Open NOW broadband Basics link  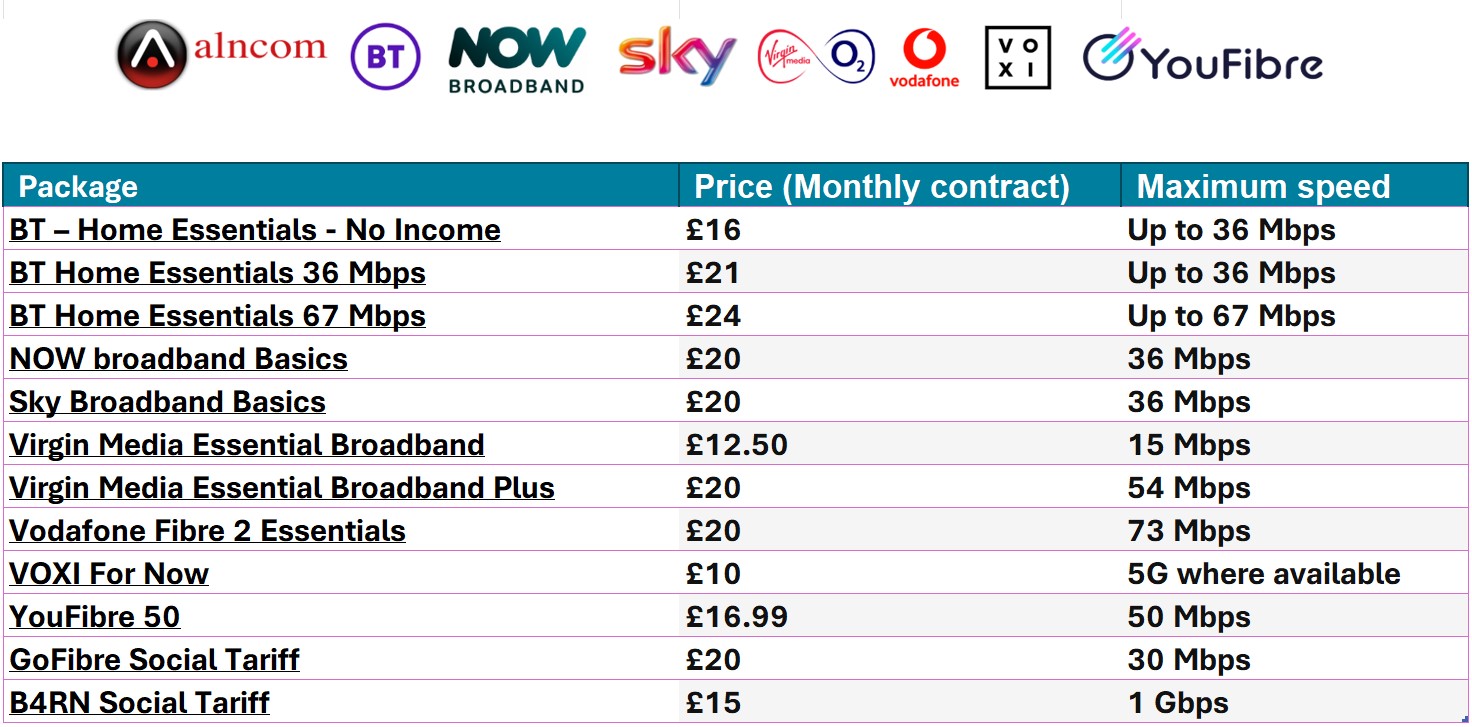[x=178, y=359]
